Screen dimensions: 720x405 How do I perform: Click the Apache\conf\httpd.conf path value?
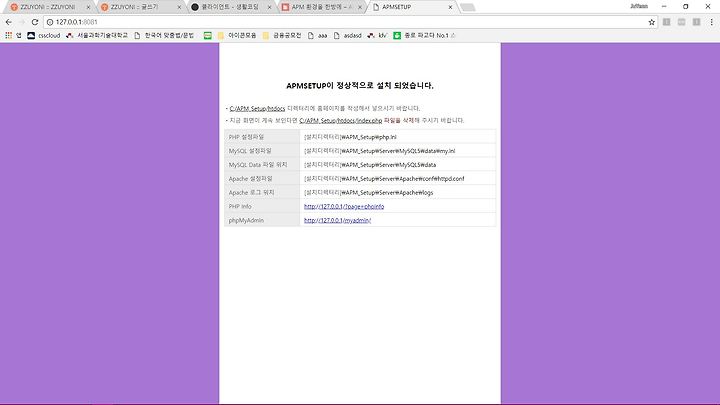[x=384, y=179]
